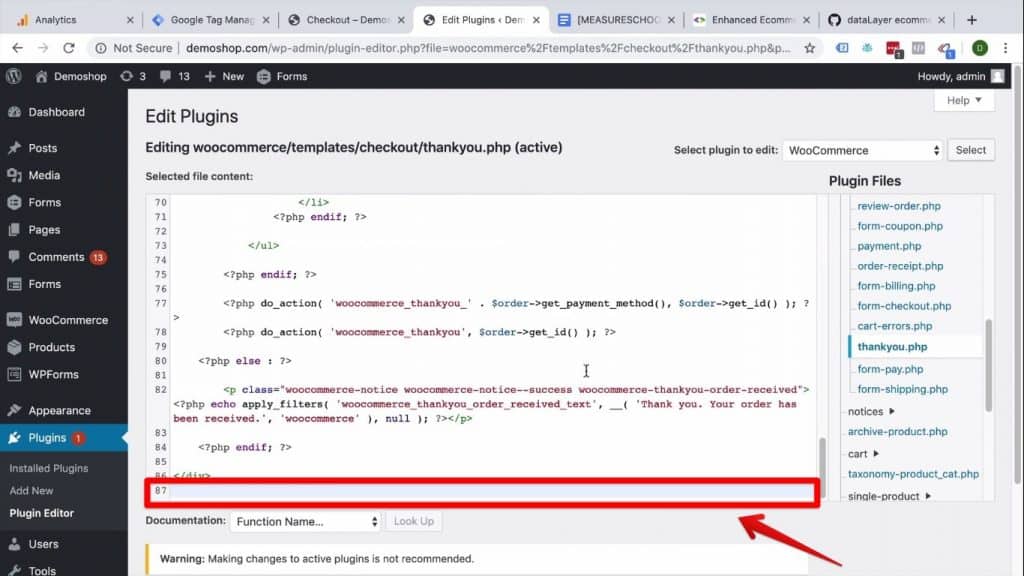Open the Function Name documentation dropdown
Screen dimensions: 1024x576
click(306, 521)
